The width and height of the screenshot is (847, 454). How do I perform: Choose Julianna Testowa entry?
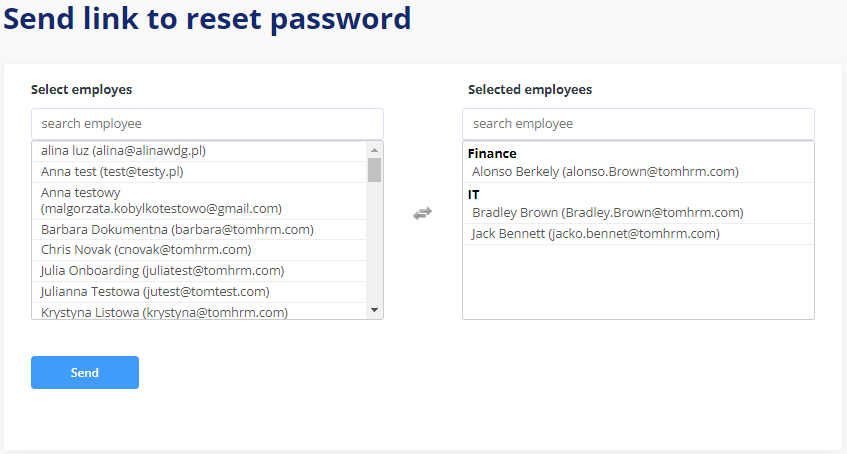[199, 292]
